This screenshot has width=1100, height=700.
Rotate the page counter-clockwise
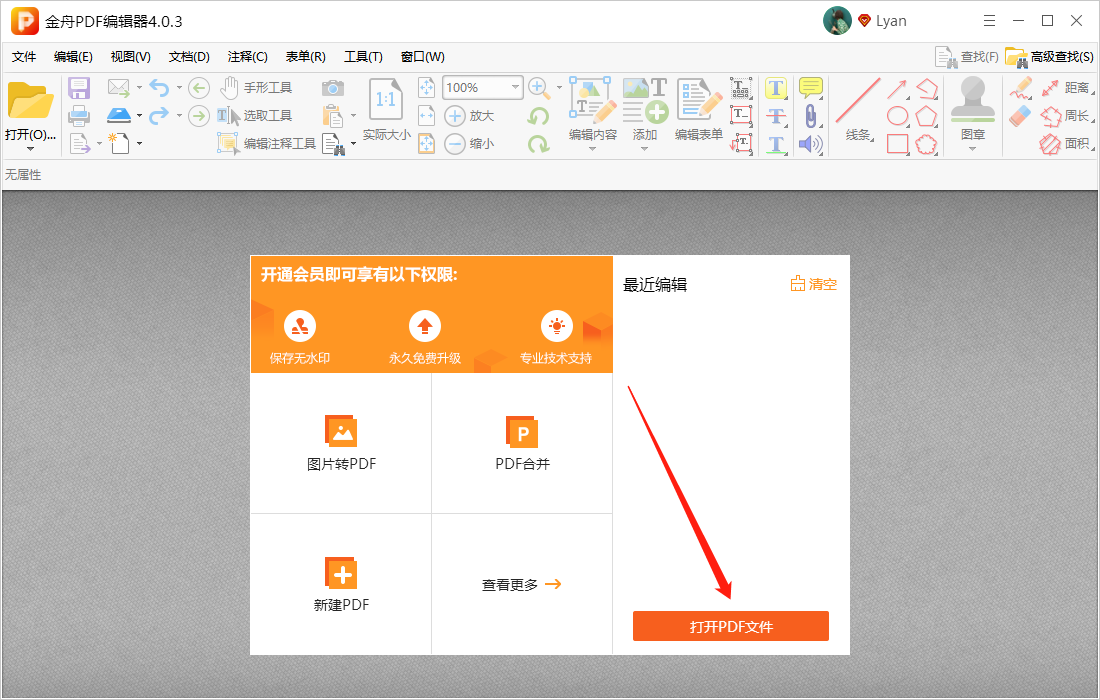pos(538,116)
